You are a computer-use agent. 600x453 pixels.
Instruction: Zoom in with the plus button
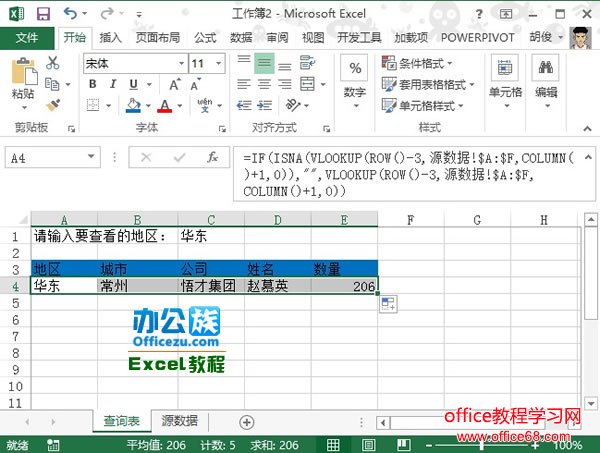coord(535,445)
